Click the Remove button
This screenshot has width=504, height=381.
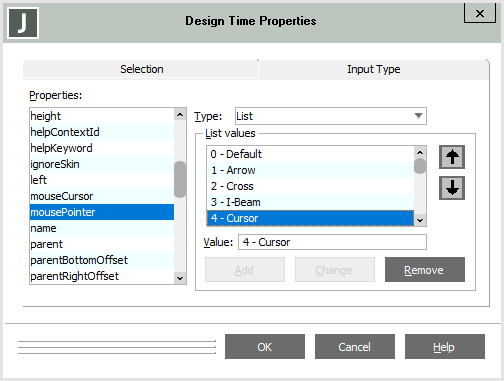pyautogui.click(x=425, y=270)
